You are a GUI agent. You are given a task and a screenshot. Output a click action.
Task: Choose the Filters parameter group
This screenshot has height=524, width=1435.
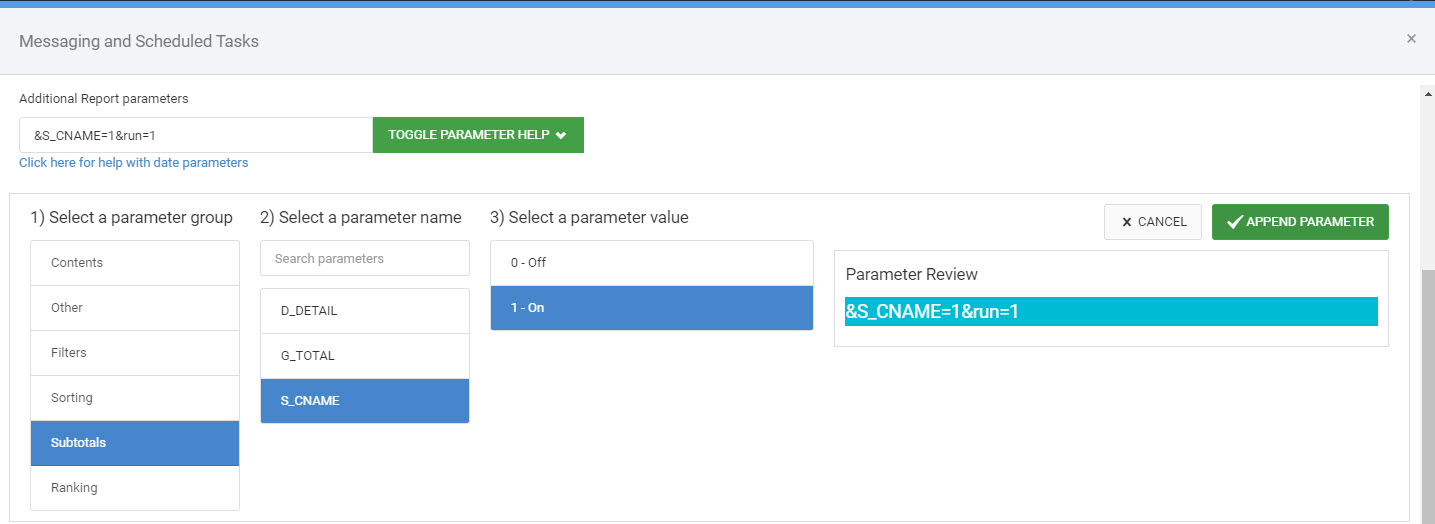(135, 353)
